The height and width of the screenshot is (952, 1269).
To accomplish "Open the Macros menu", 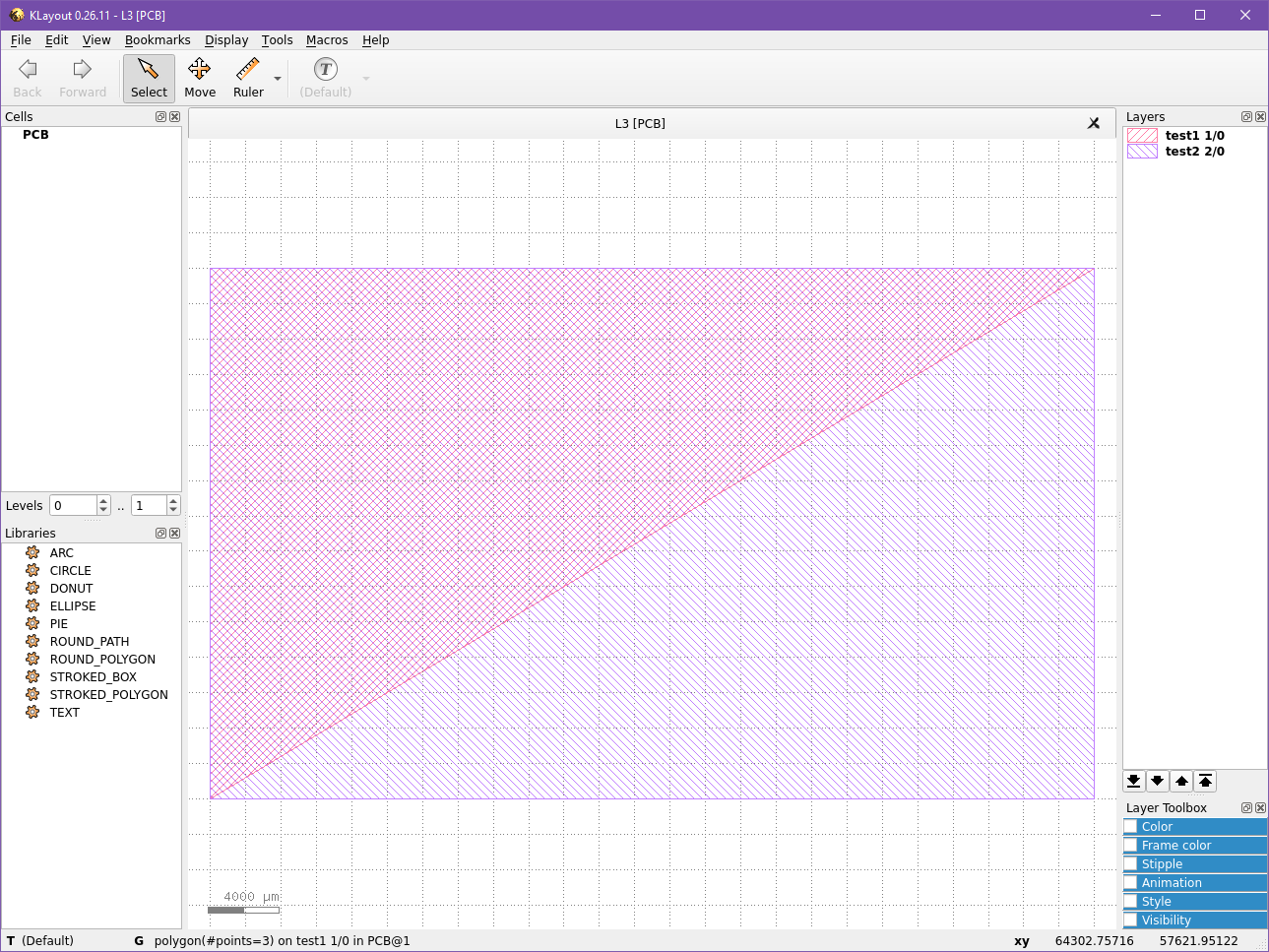I will pyautogui.click(x=327, y=40).
